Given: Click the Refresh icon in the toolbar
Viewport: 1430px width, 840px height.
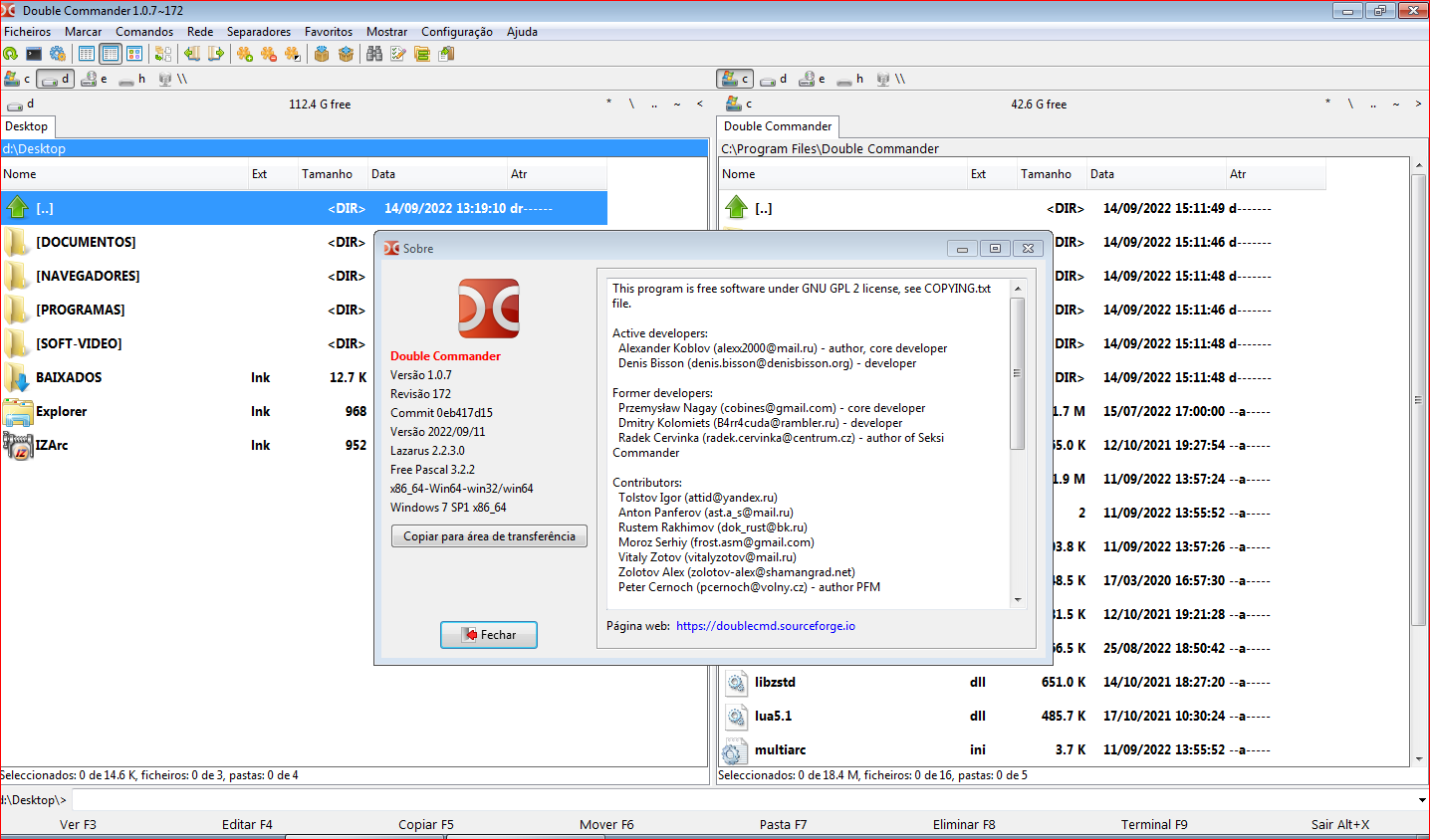Looking at the screenshot, I should [11, 54].
